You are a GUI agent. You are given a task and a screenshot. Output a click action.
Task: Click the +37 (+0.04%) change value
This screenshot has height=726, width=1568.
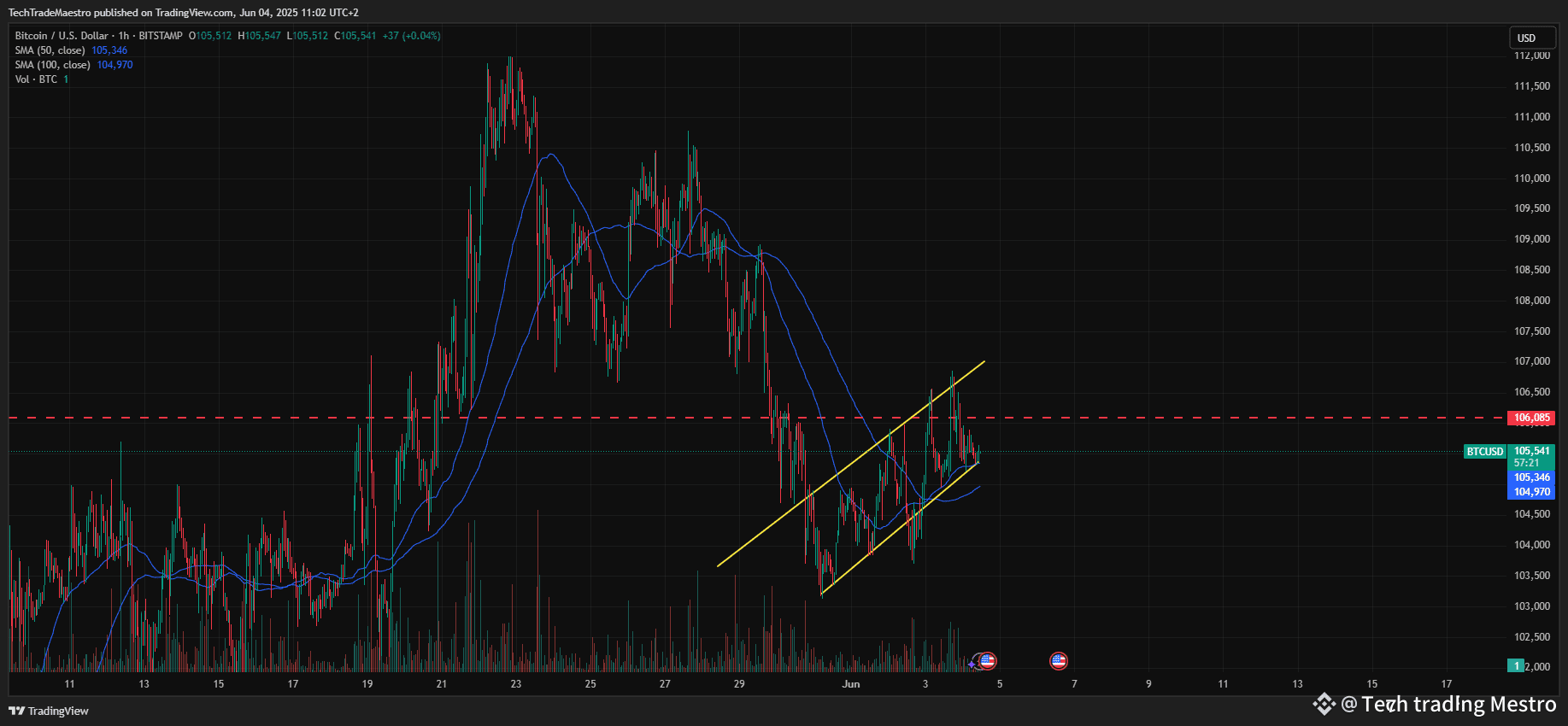[412, 36]
